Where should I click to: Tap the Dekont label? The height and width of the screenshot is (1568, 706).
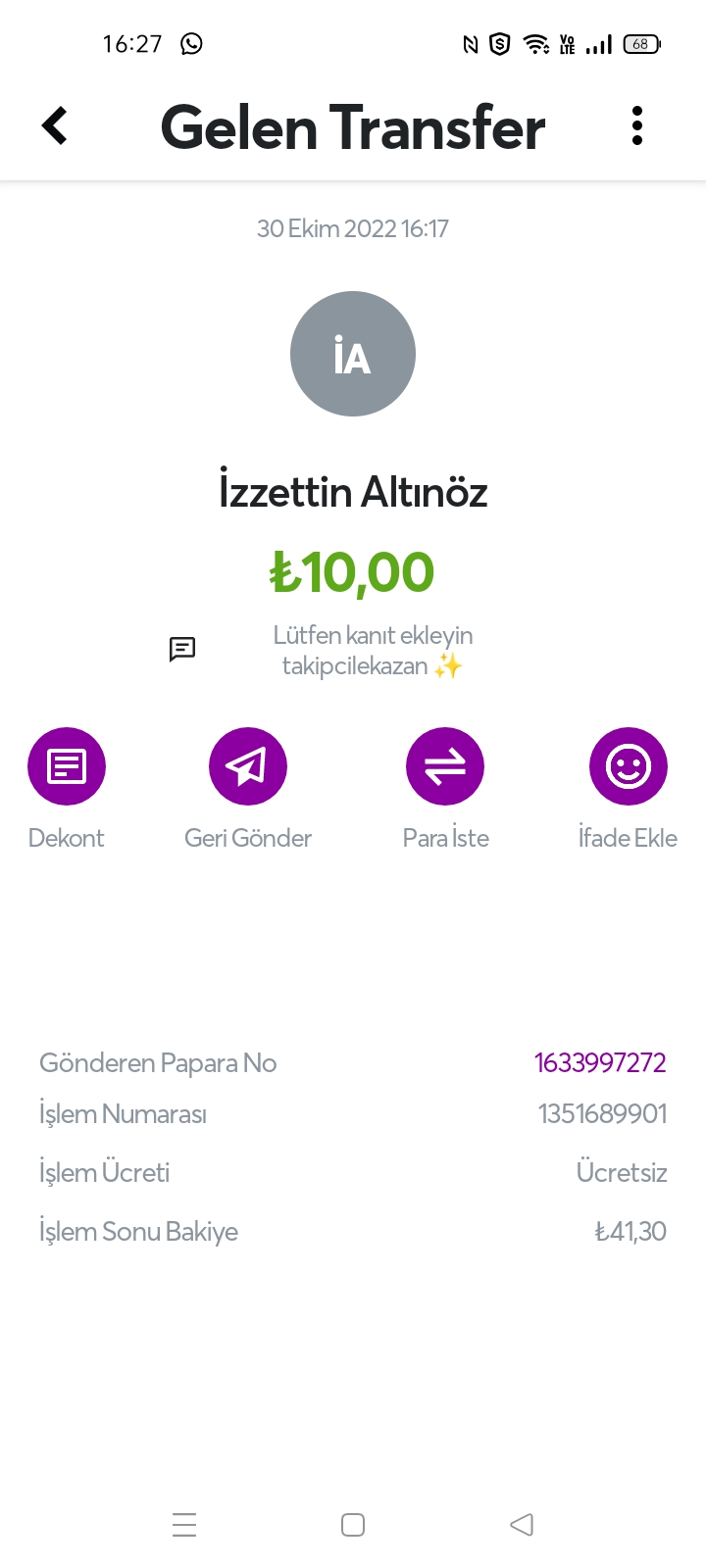(x=67, y=838)
